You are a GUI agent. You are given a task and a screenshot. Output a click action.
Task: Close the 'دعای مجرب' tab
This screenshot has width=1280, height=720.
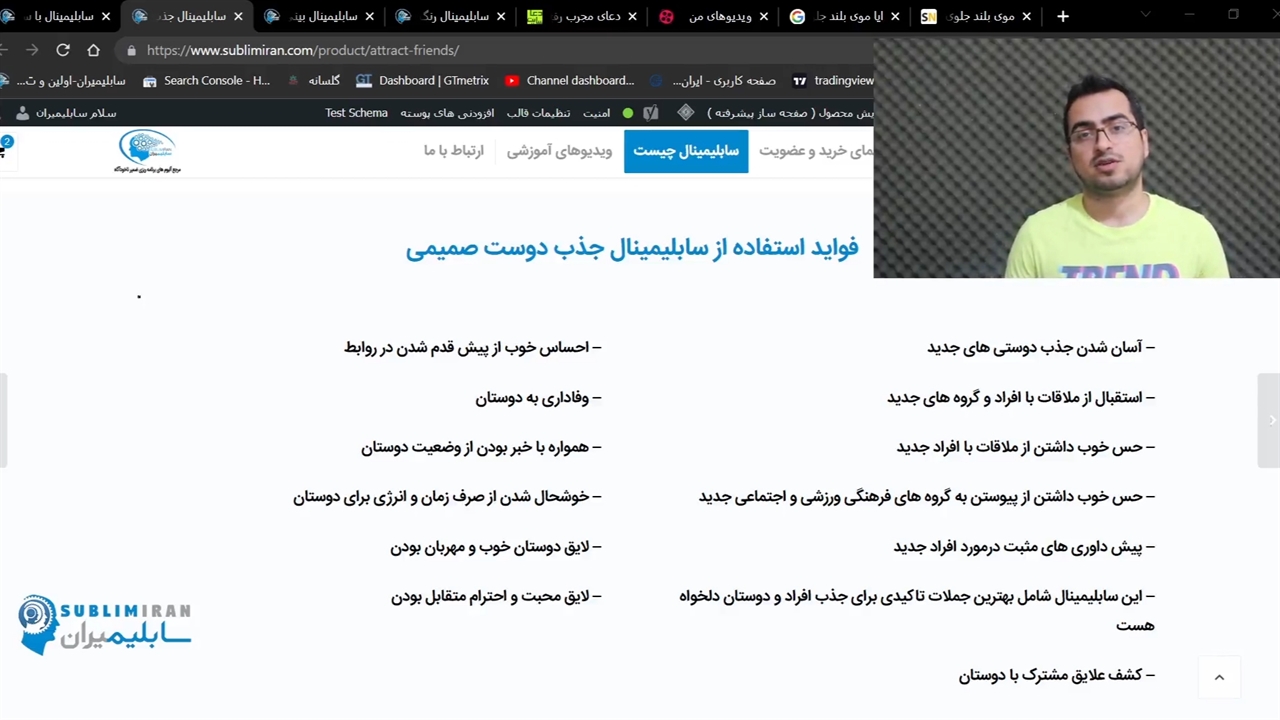coord(632,16)
